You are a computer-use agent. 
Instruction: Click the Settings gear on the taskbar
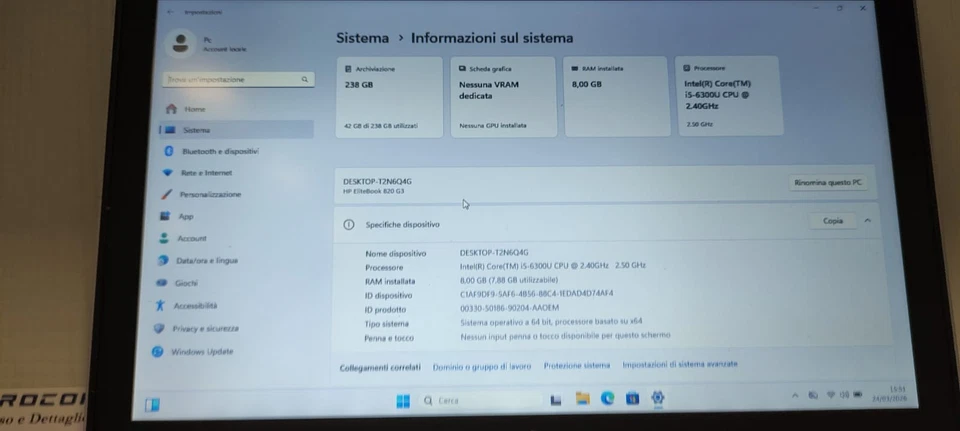[x=658, y=397]
